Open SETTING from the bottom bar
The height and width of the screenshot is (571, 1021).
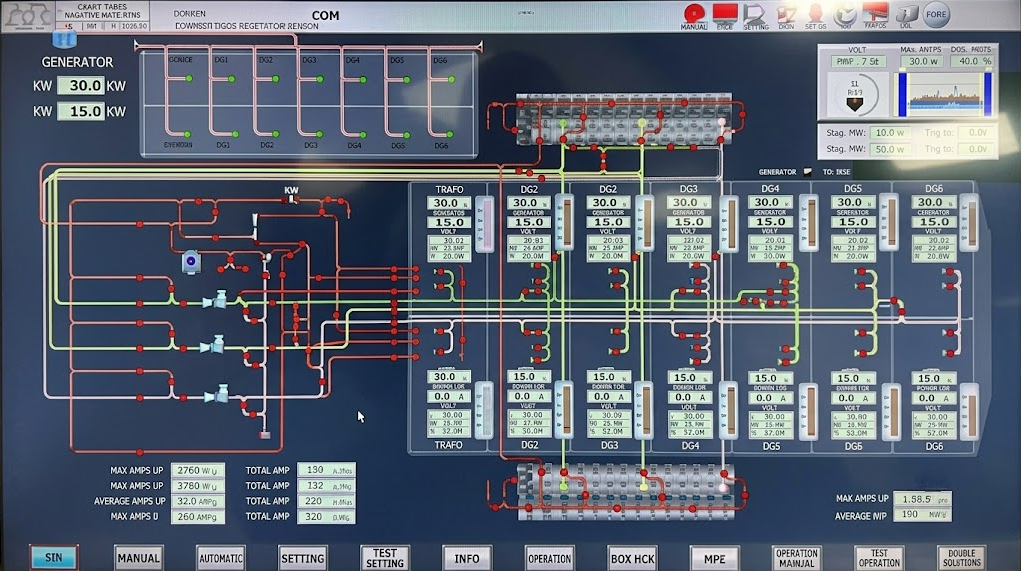point(302,558)
